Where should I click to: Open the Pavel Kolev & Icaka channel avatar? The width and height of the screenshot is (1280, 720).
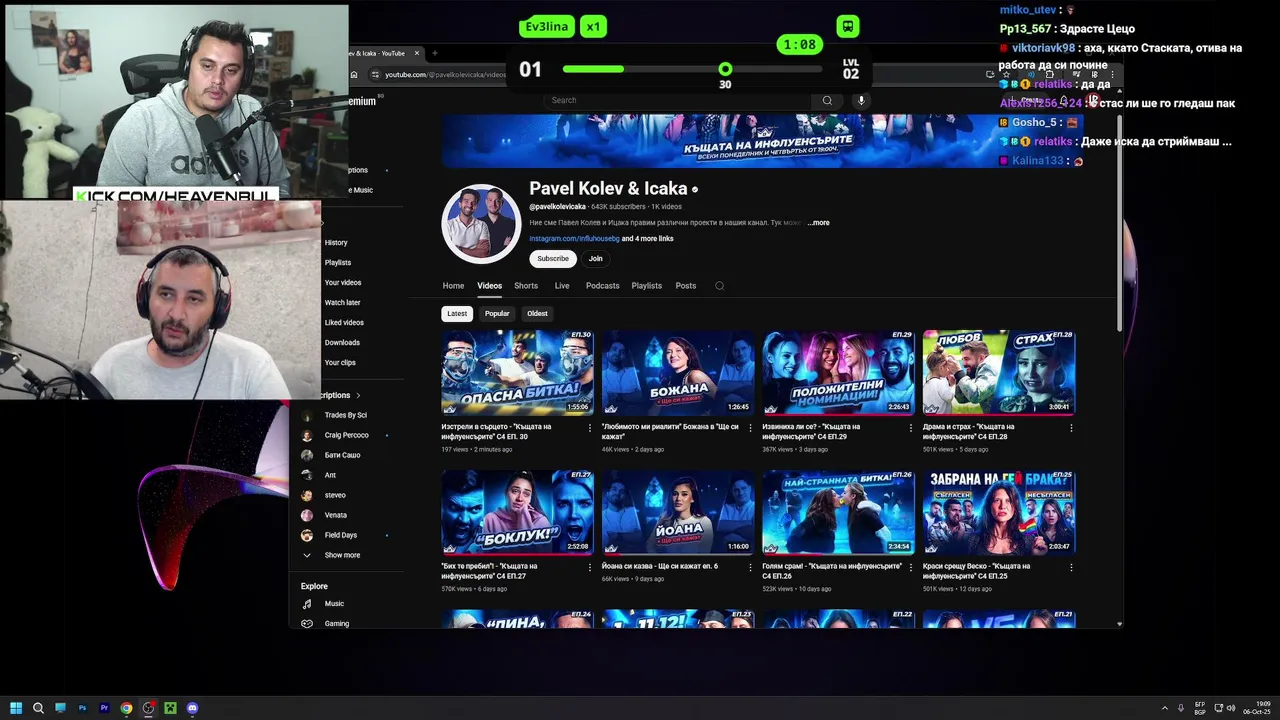(x=481, y=223)
